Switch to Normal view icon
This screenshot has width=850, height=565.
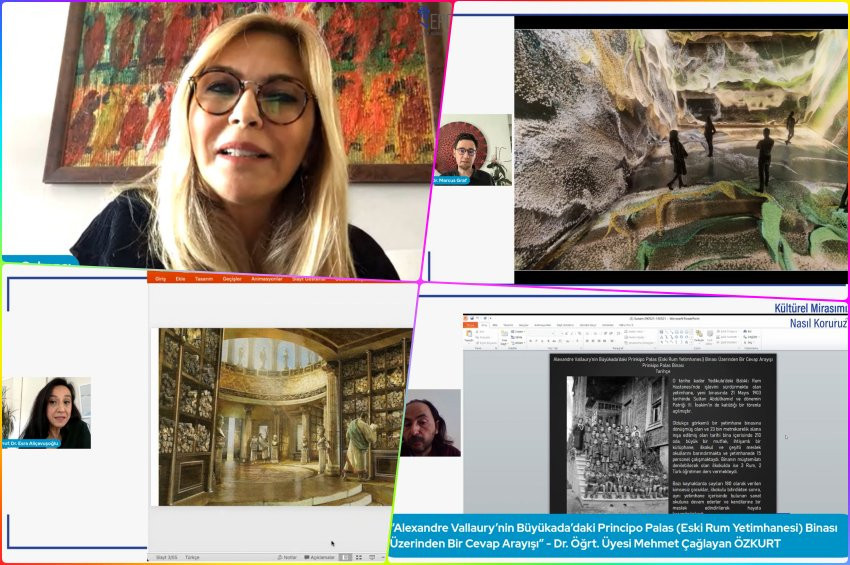346,557
